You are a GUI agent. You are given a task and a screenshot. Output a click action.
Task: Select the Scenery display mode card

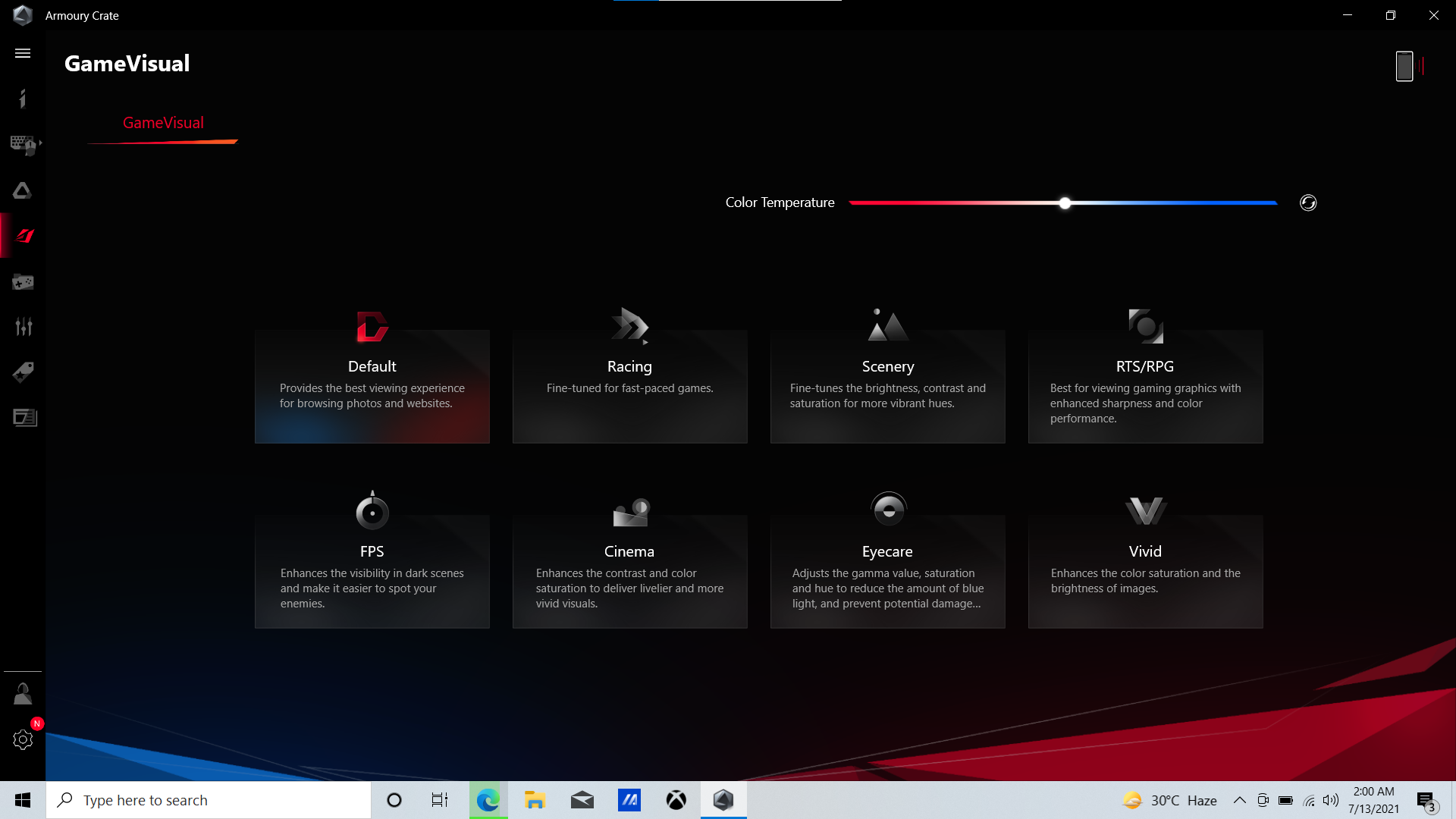coord(888,387)
